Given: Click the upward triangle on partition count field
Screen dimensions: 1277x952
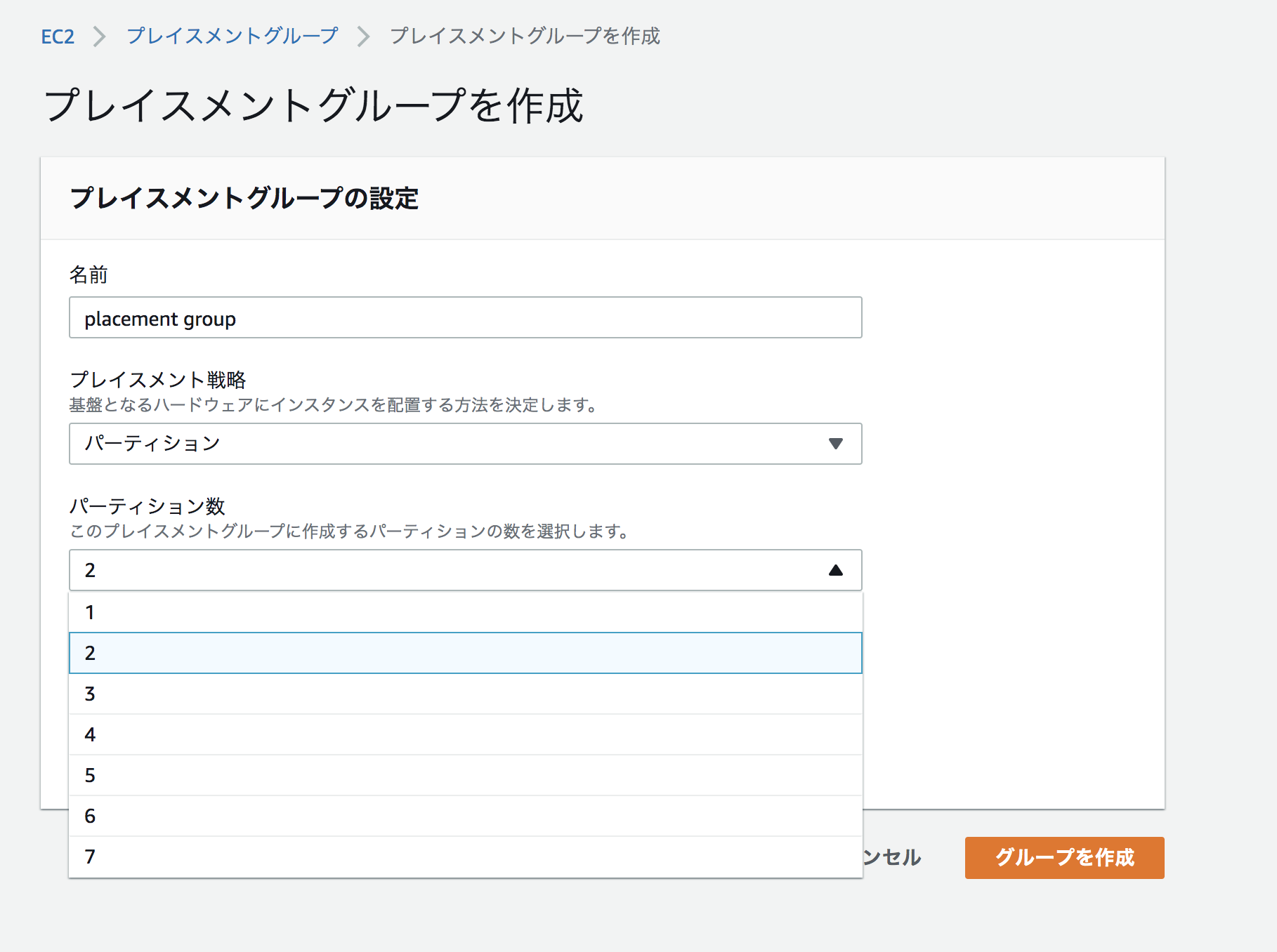Looking at the screenshot, I should [x=835, y=570].
